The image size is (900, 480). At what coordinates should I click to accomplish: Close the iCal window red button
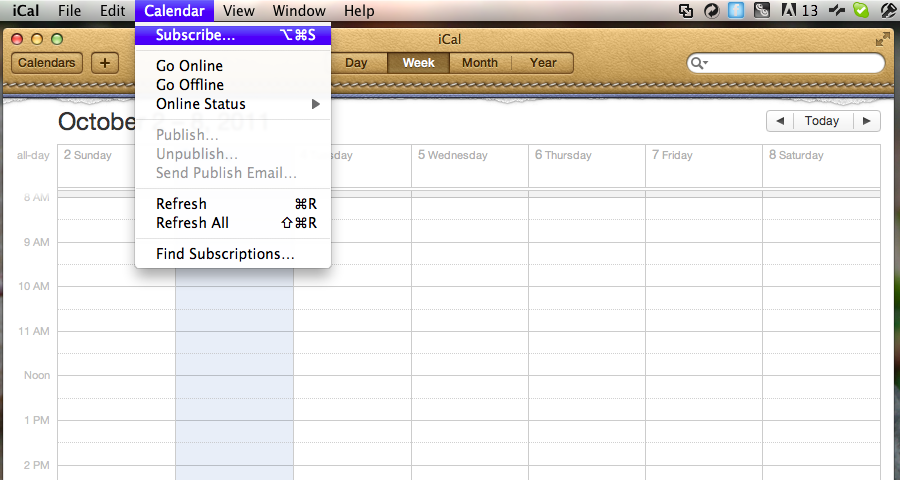pyautogui.click(x=17, y=39)
